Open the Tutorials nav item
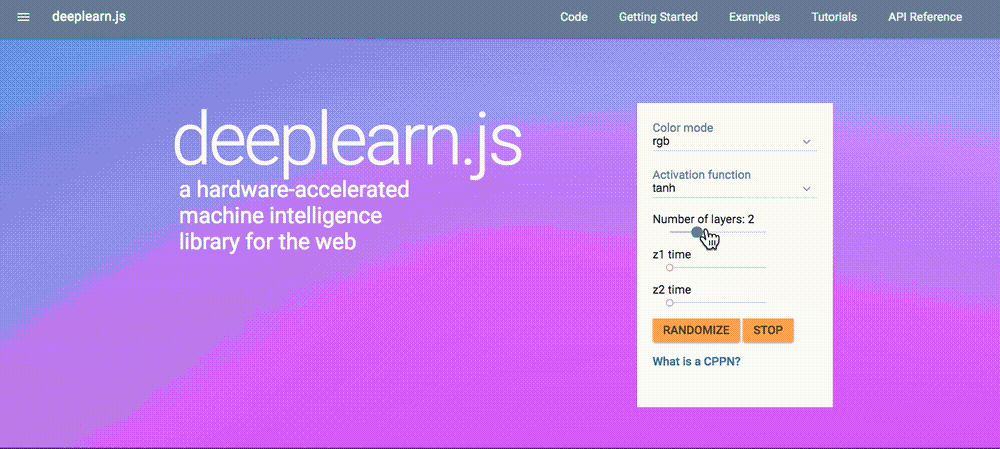The width and height of the screenshot is (1000, 449). click(834, 17)
